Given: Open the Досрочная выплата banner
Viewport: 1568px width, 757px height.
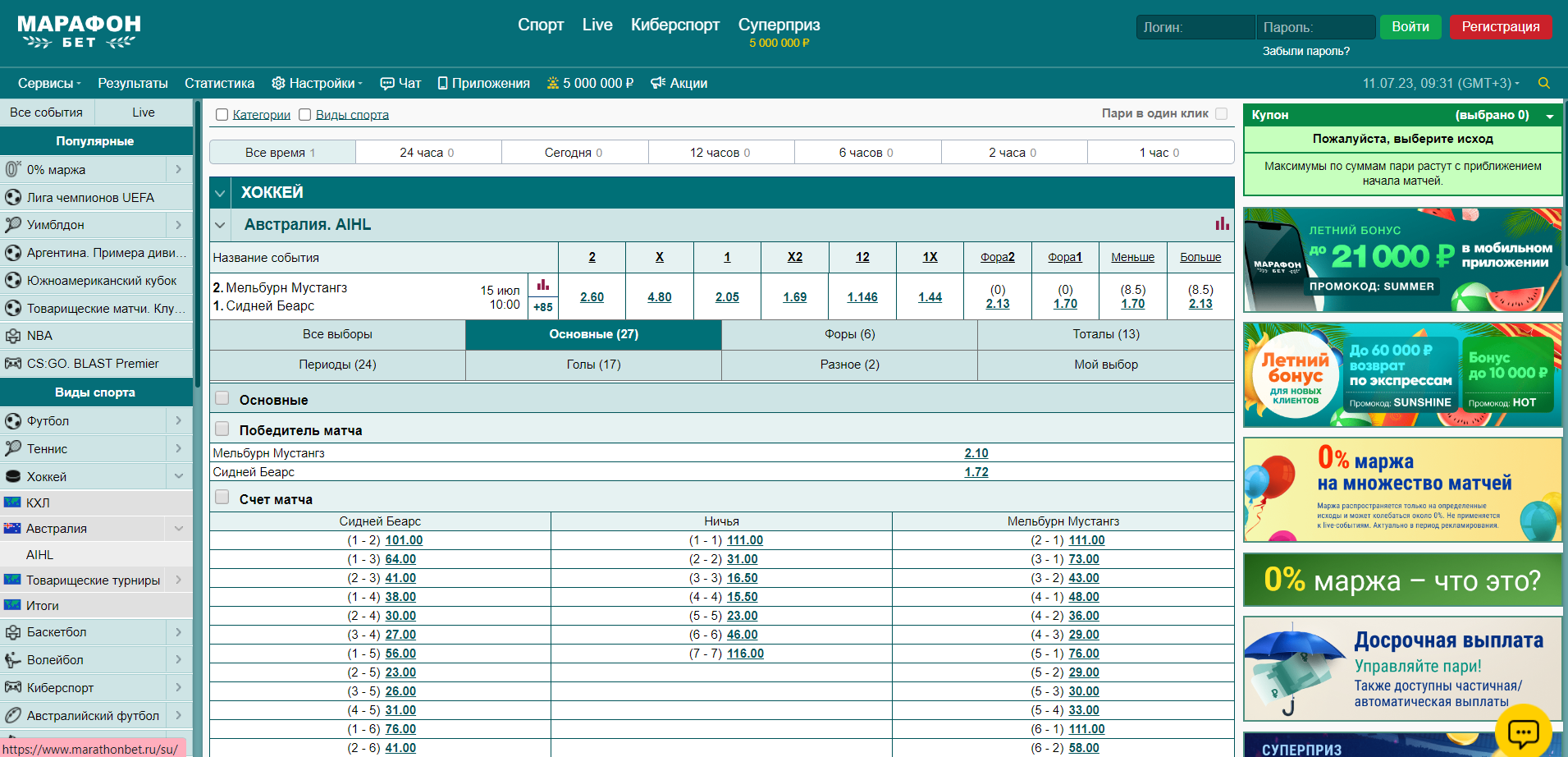Looking at the screenshot, I should pos(1402,669).
